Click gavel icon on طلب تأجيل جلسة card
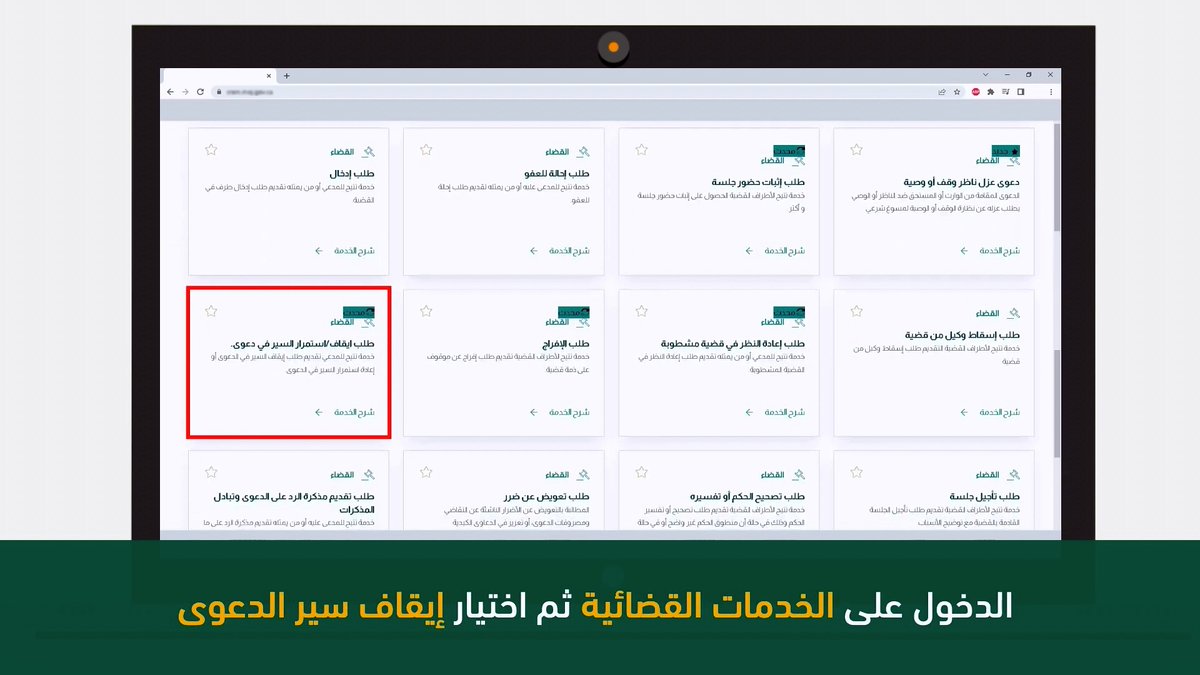The image size is (1200, 675). [1014, 474]
